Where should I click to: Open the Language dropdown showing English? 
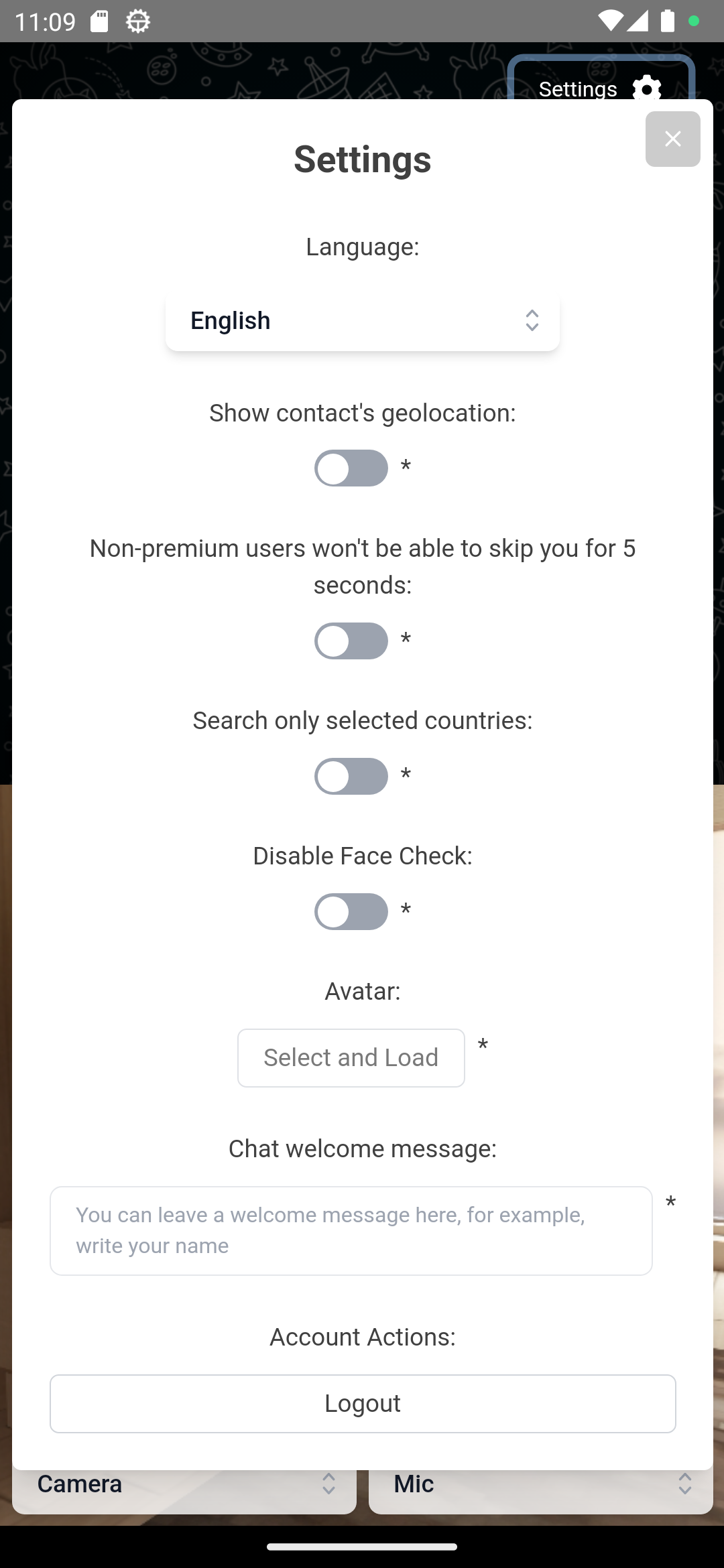362,320
